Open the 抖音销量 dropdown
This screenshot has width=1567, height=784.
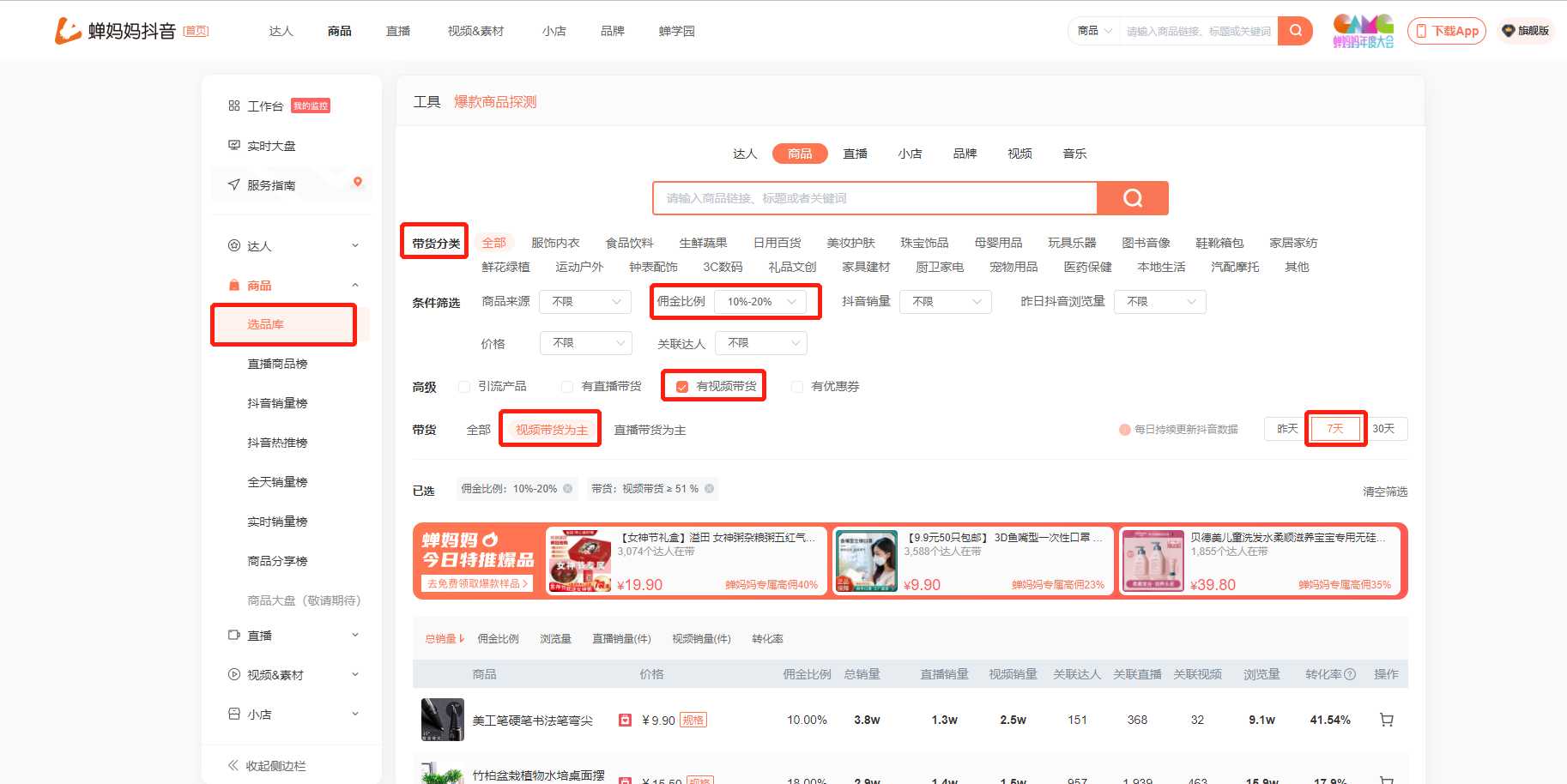[x=946, y=302]
